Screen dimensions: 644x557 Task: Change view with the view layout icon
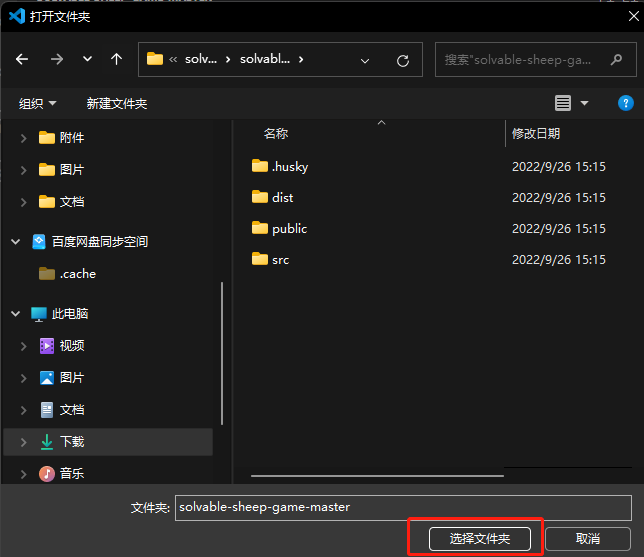(x=563, y=103)
